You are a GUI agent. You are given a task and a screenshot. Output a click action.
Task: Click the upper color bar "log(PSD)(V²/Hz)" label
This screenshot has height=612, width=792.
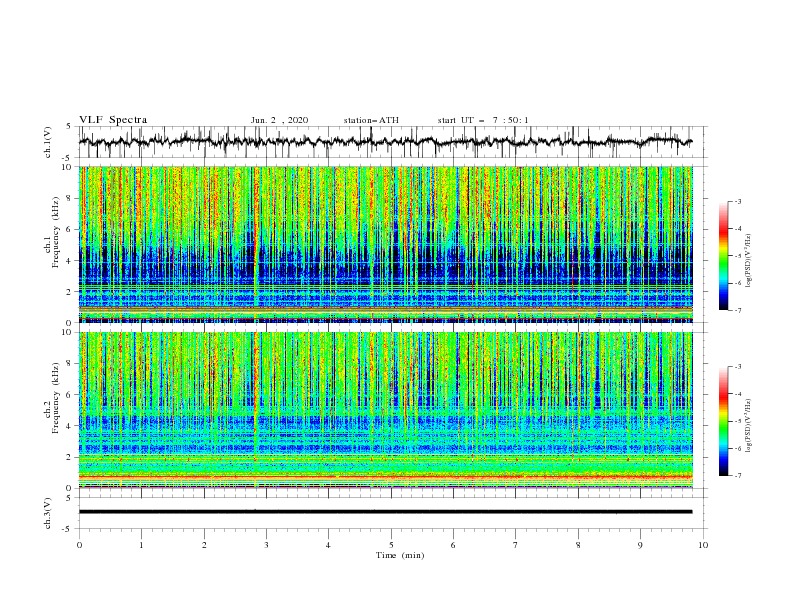coord(749,261)
